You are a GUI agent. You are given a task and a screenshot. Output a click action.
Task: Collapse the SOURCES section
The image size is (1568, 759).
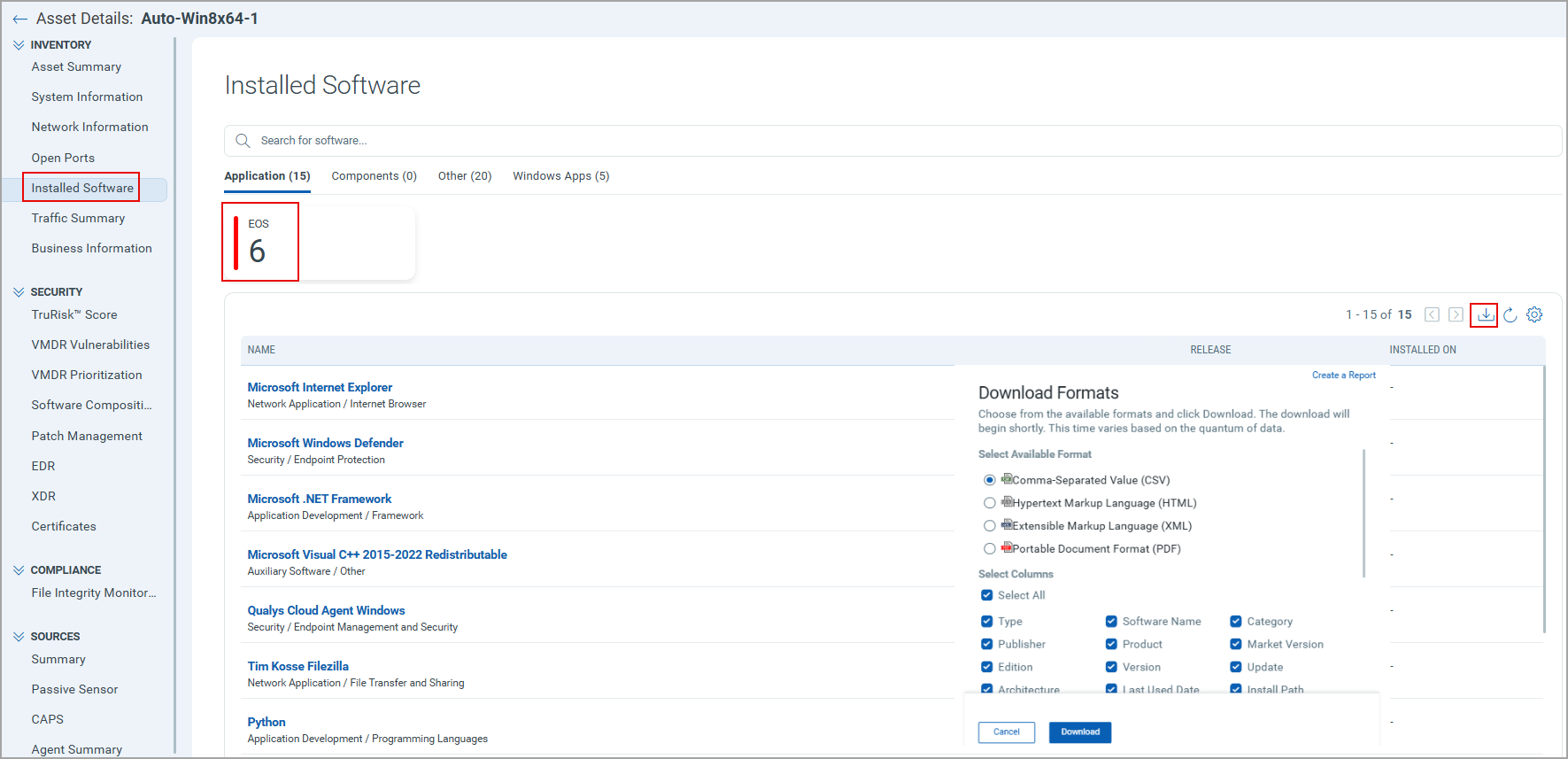tap(19, 637)
